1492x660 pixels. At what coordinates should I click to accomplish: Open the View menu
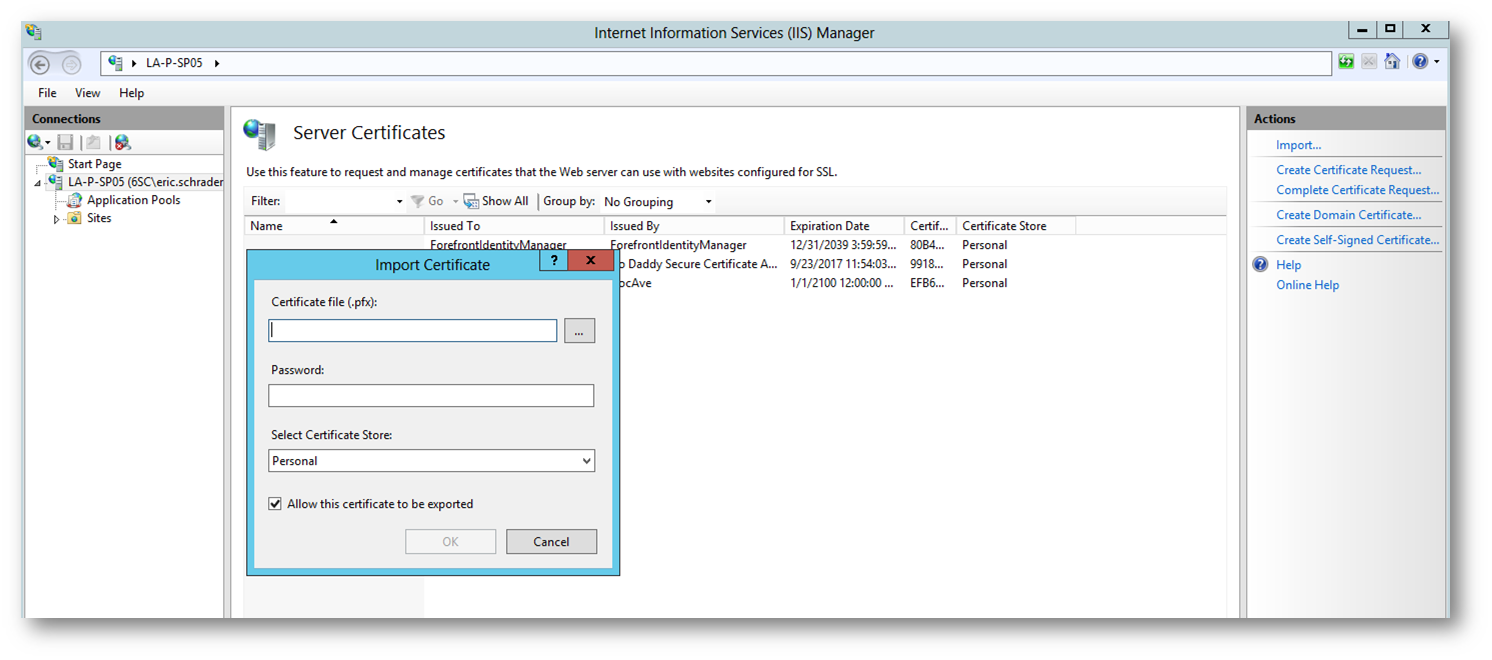pyautogui.click(x=88, y=93)
